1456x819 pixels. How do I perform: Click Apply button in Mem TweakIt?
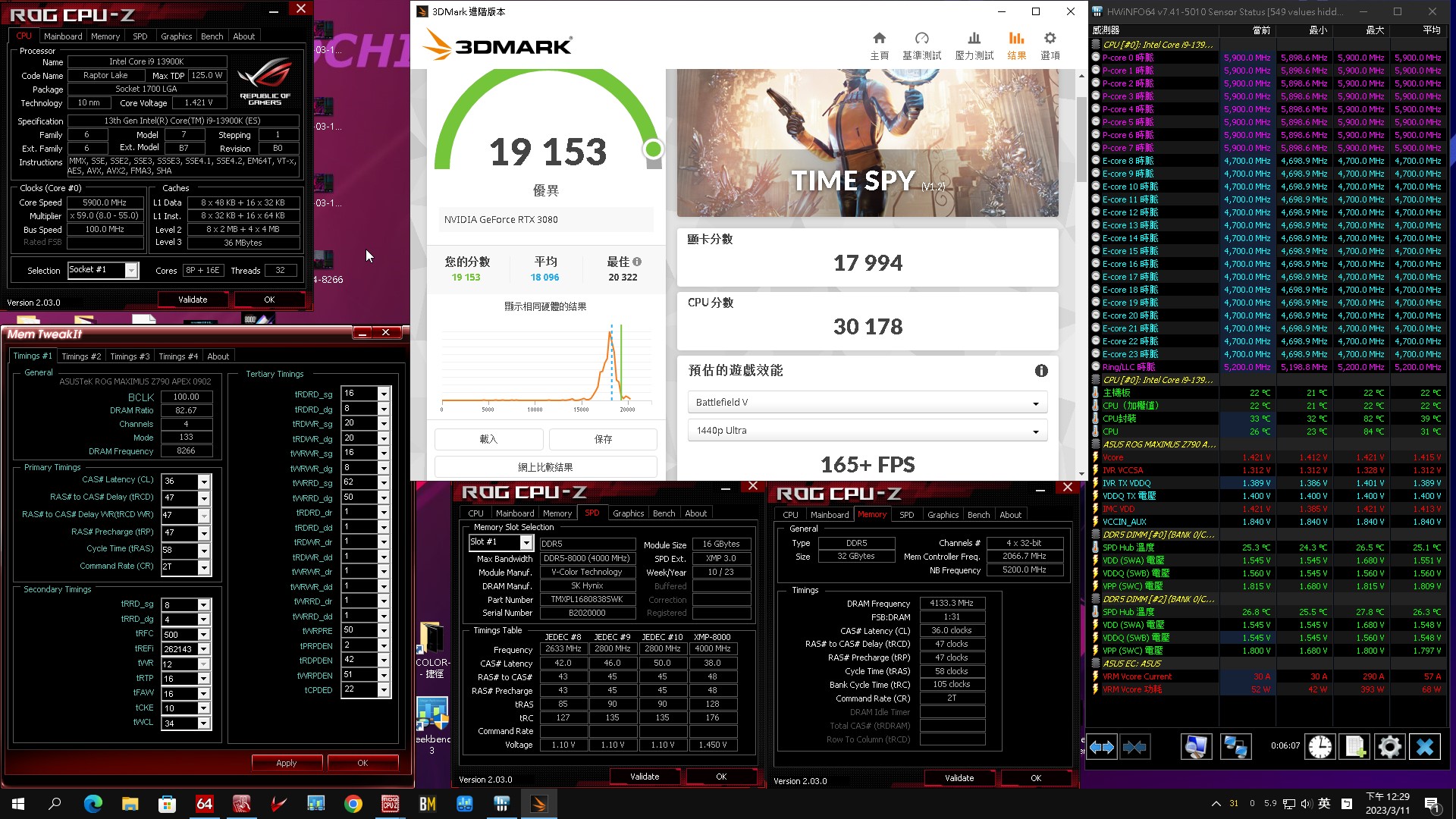coord(287,763)
